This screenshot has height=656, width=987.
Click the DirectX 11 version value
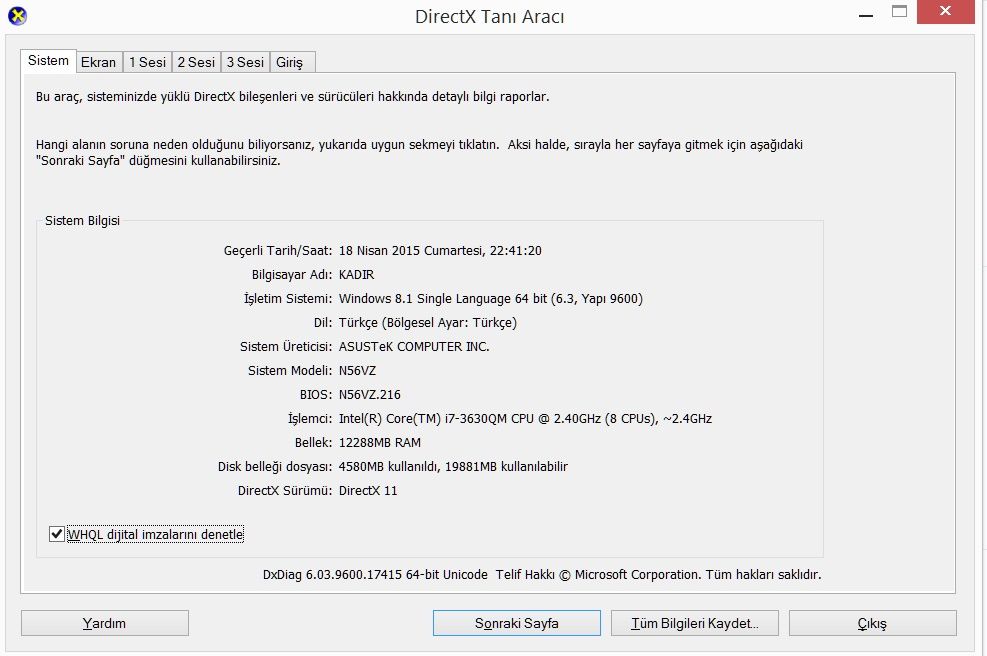coord(368,490)
